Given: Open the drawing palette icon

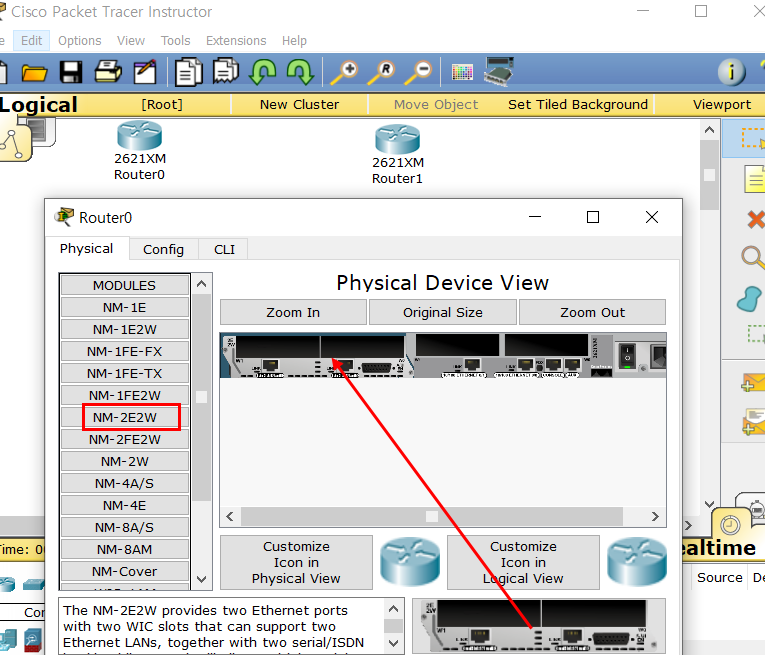Looking at the screenshot, I should click(463, 72).
